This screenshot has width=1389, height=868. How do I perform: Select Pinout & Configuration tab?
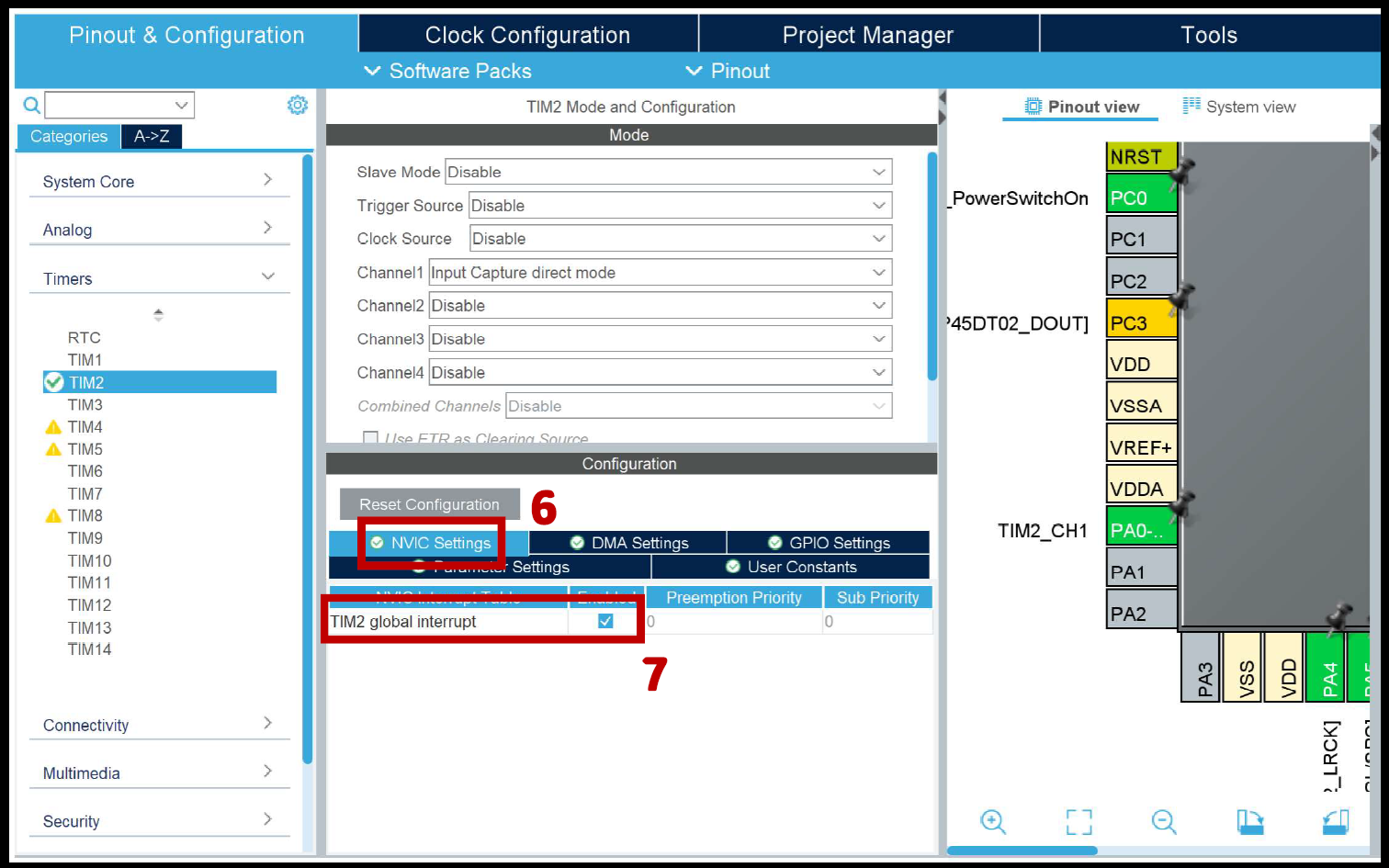click(x=186, y=35)
